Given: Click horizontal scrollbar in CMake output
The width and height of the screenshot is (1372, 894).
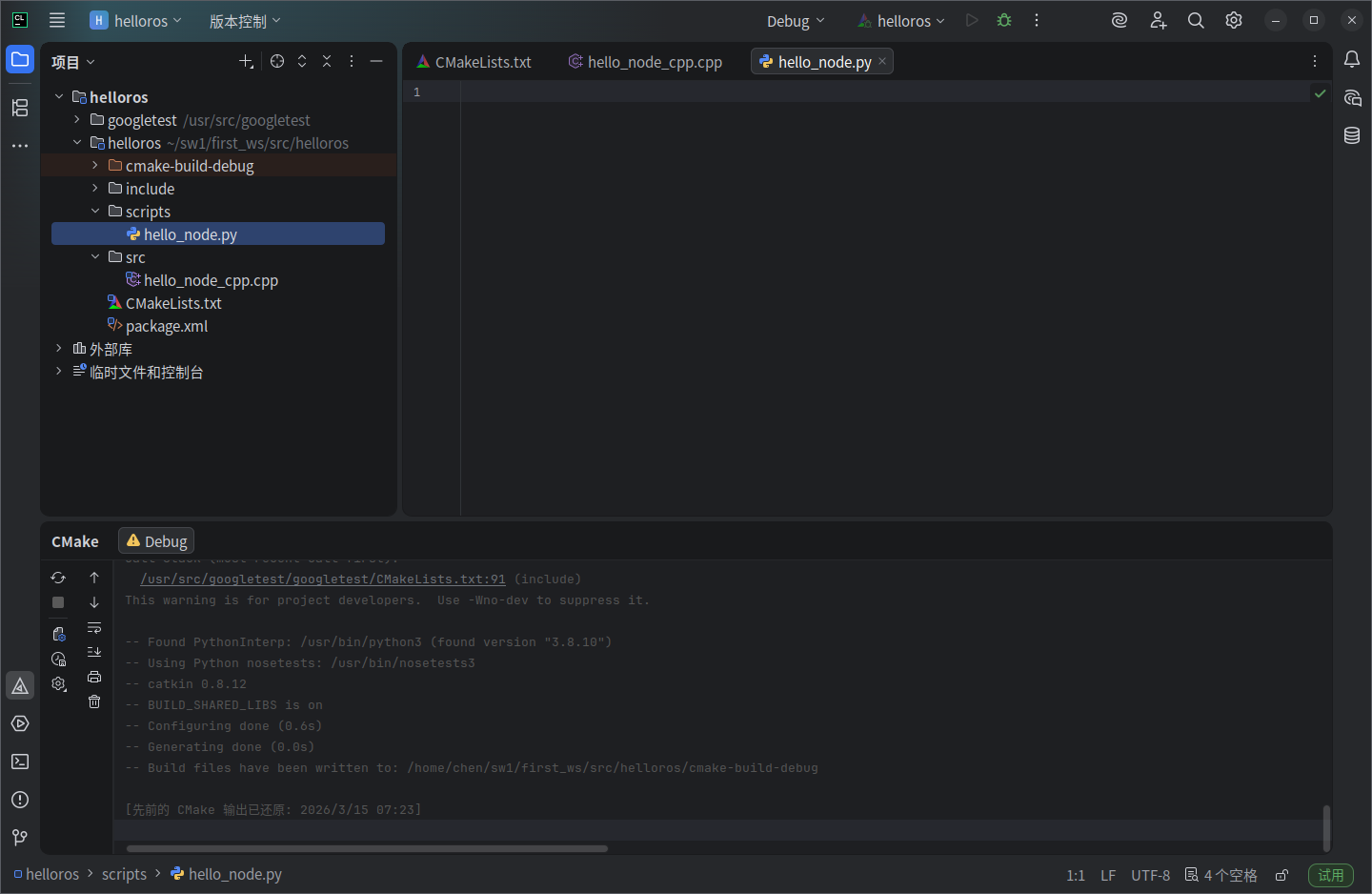Looking at the screenshot, I should (367, 848).
